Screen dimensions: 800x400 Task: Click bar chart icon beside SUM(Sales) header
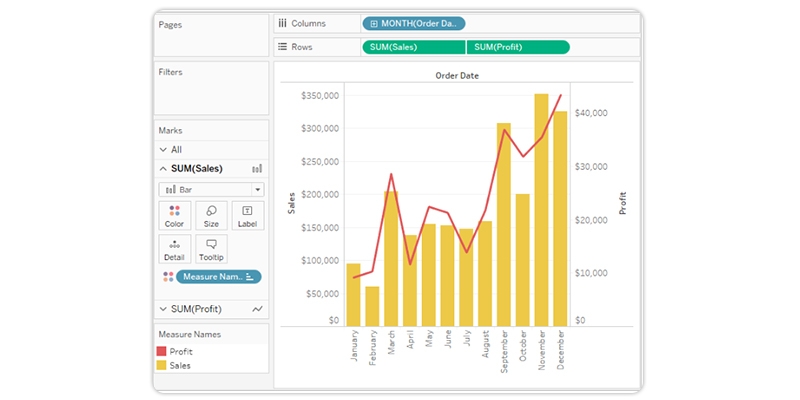[257, 169]
